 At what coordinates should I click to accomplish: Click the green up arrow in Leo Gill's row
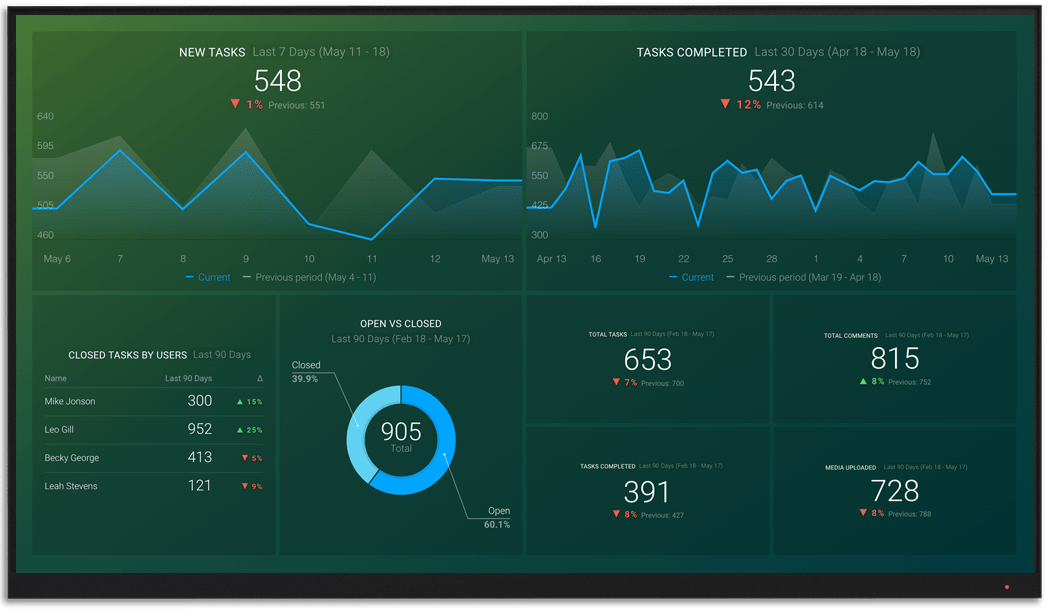240,430
